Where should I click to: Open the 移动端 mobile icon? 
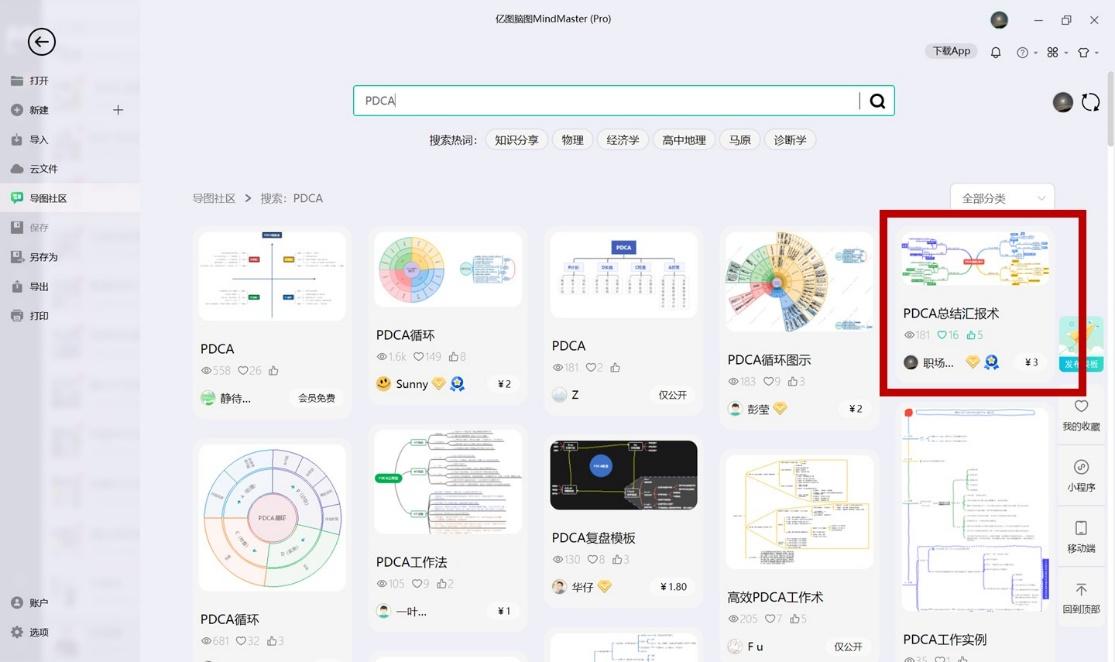click(x=1081, y=528)
